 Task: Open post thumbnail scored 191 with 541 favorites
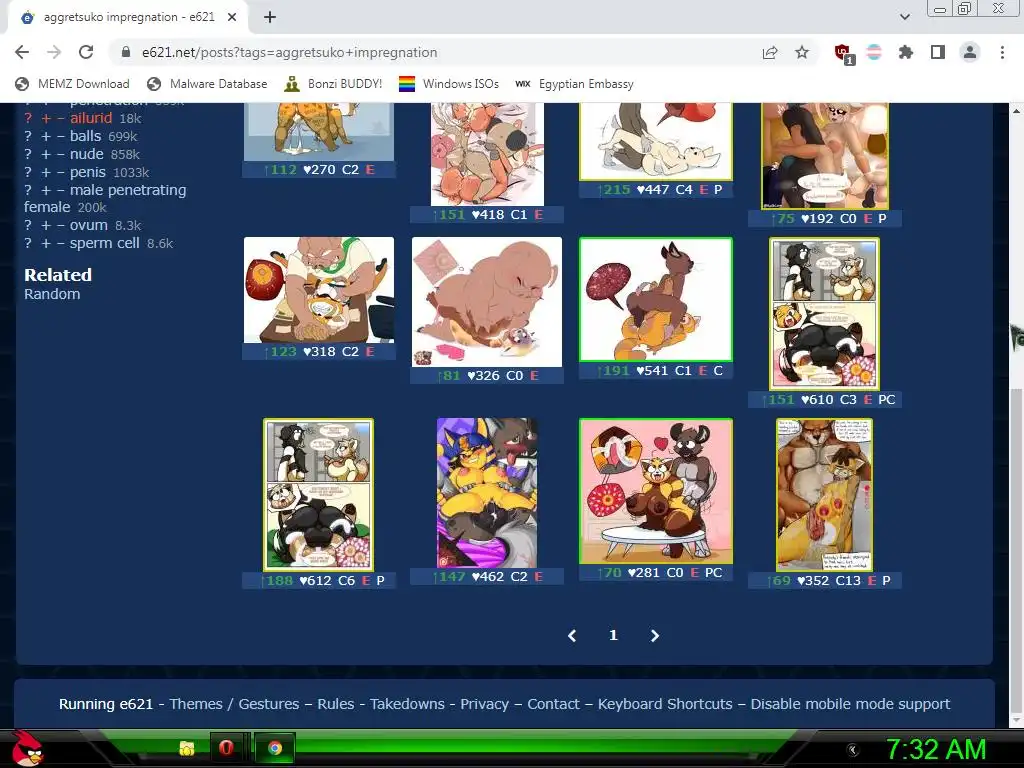tap(656, 299)
